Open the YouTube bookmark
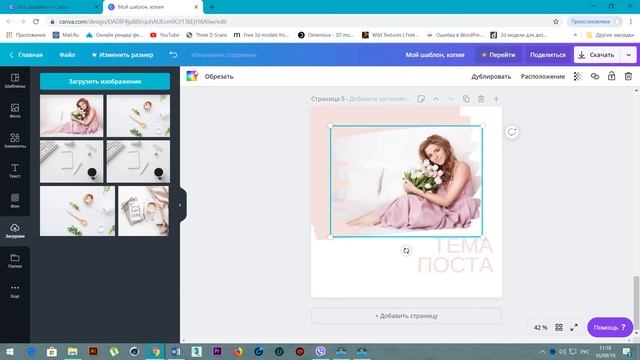640x360 pixels. (165, 35)
